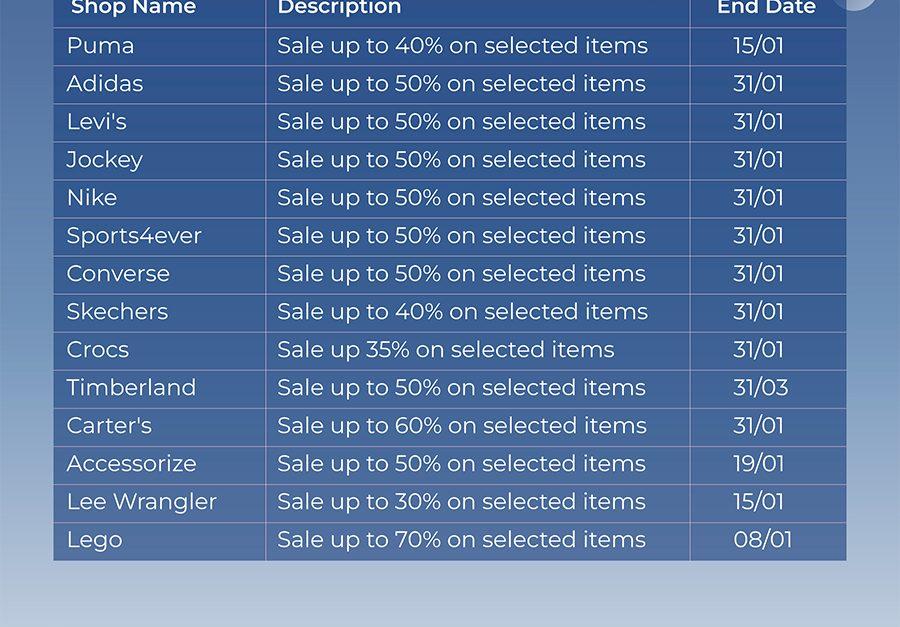Select Puma's end date 15/01
Image resolution: width=900 pixels, height=627 pixels.
point(758,46)
